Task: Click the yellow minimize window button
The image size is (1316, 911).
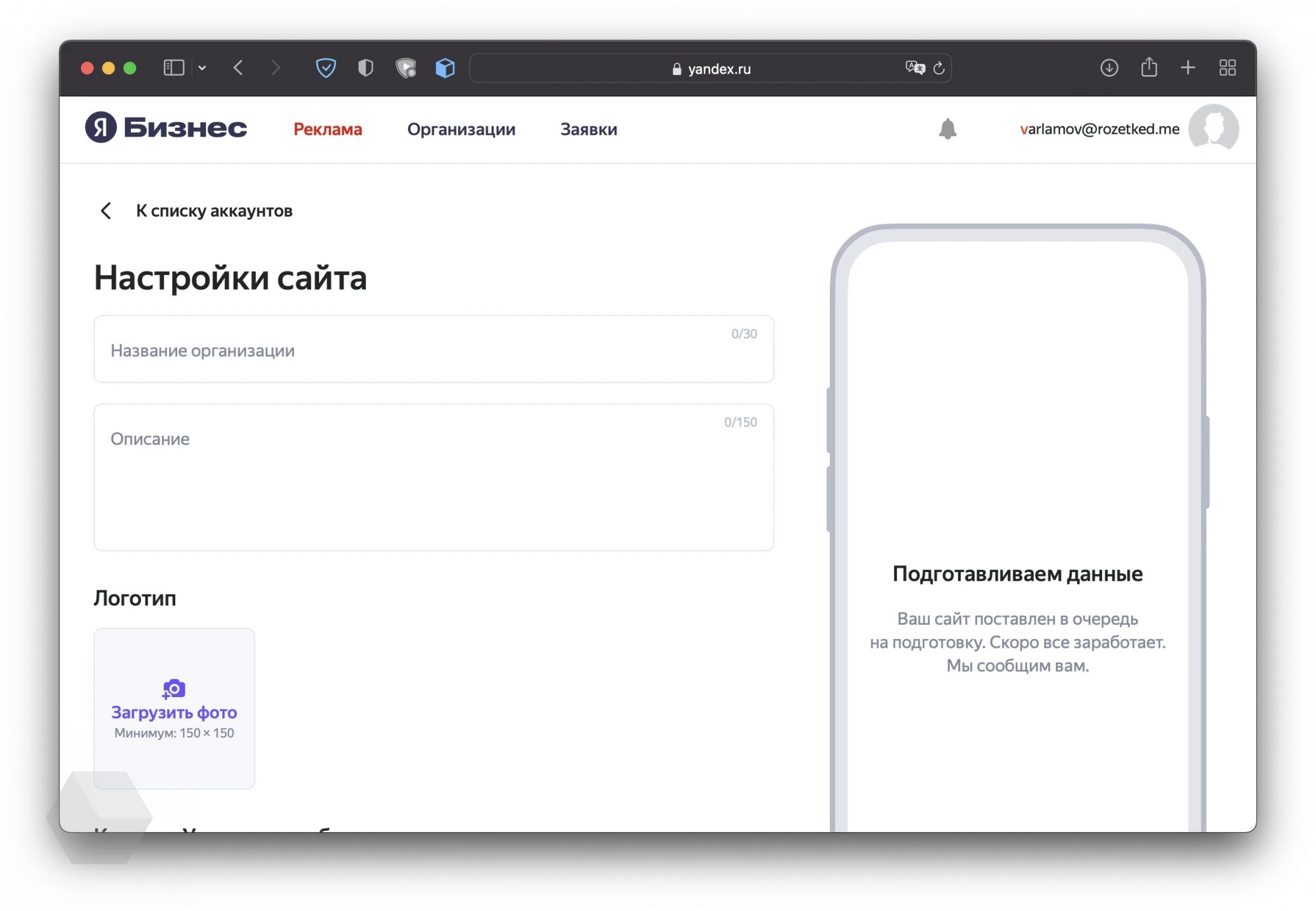Action: pyautogui.click(x=109, y=68)
